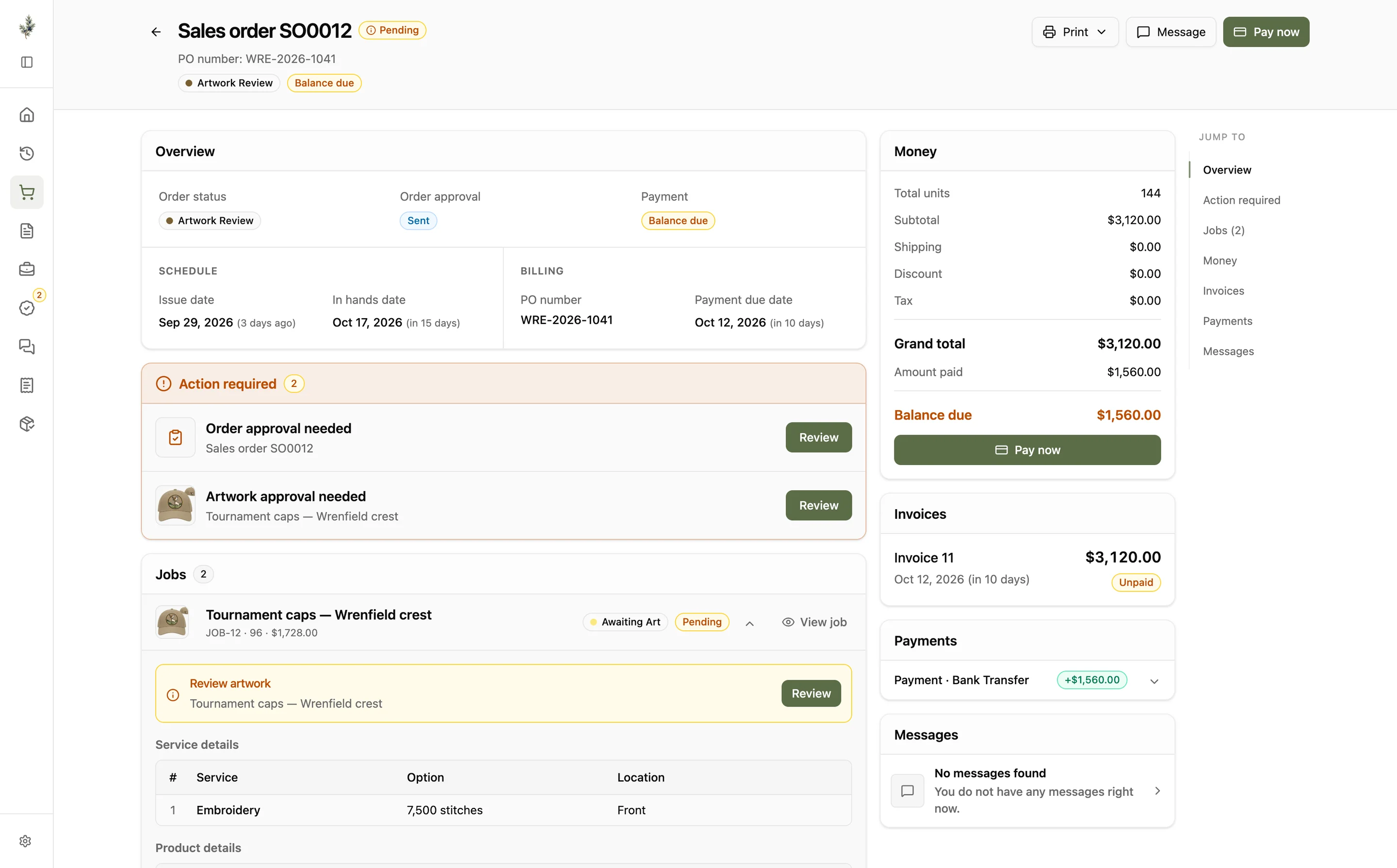Open the history clock icon in sidebar
Screen dimensions: 1397x868
(27, 153)
